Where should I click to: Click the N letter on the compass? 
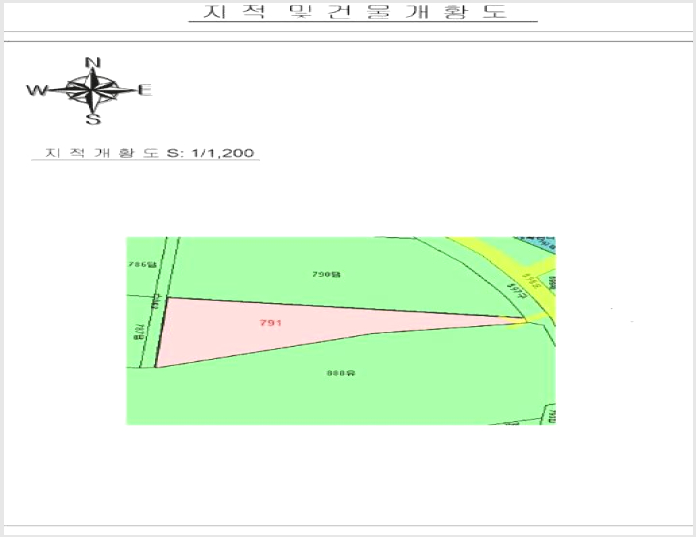click(x=92, y=63)
